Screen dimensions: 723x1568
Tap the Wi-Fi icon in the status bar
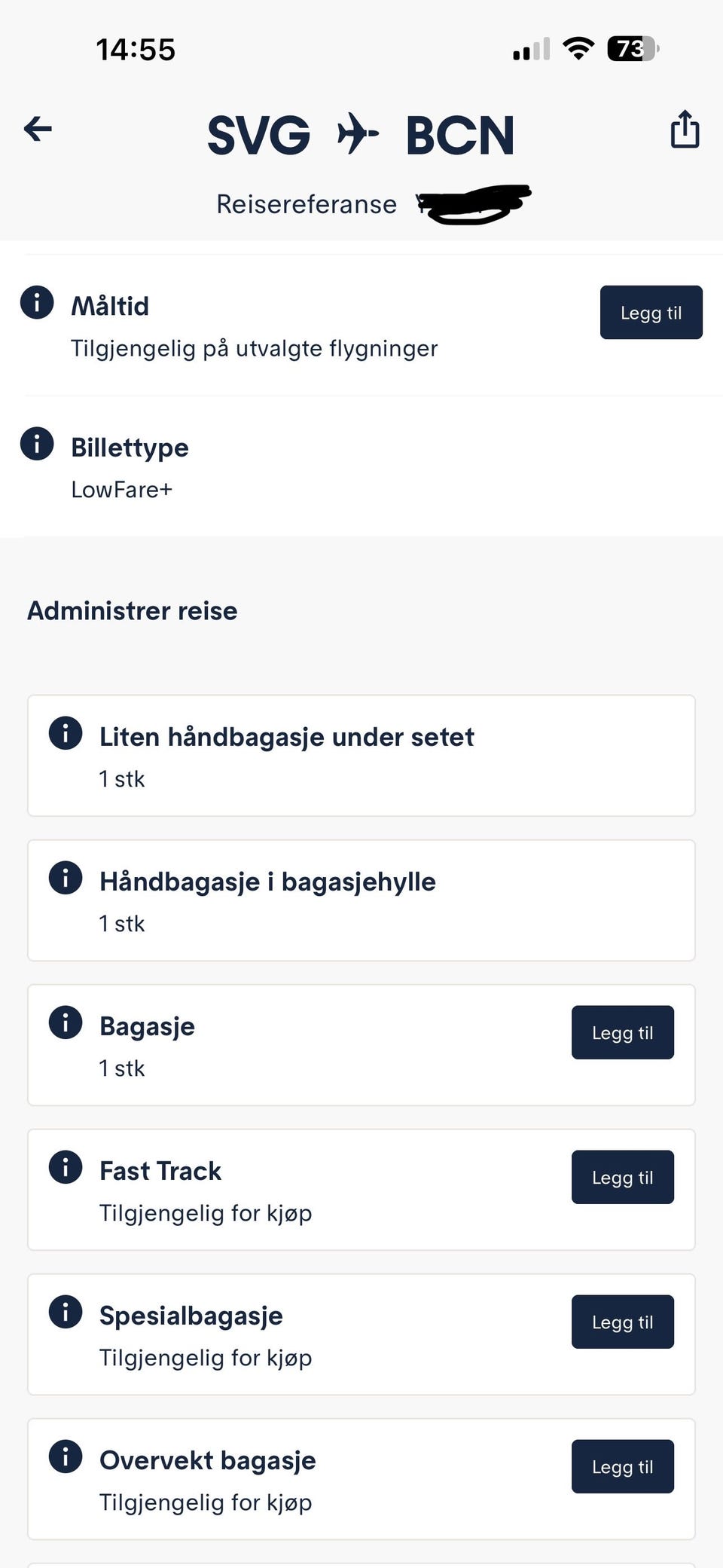[x=578, y=48]
